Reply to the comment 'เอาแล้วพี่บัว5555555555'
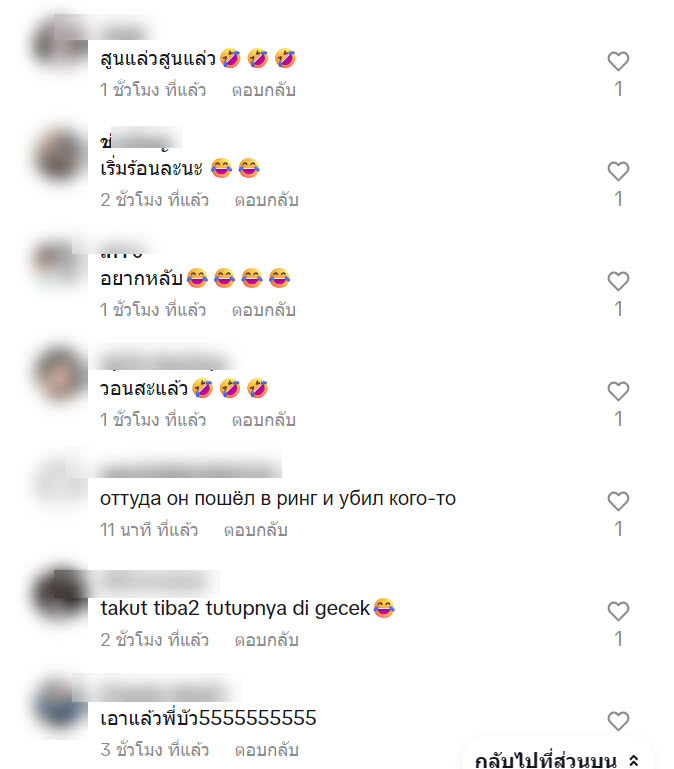Image resolution: width=674 pixels, height=769 pixels. tap(266, 750)
